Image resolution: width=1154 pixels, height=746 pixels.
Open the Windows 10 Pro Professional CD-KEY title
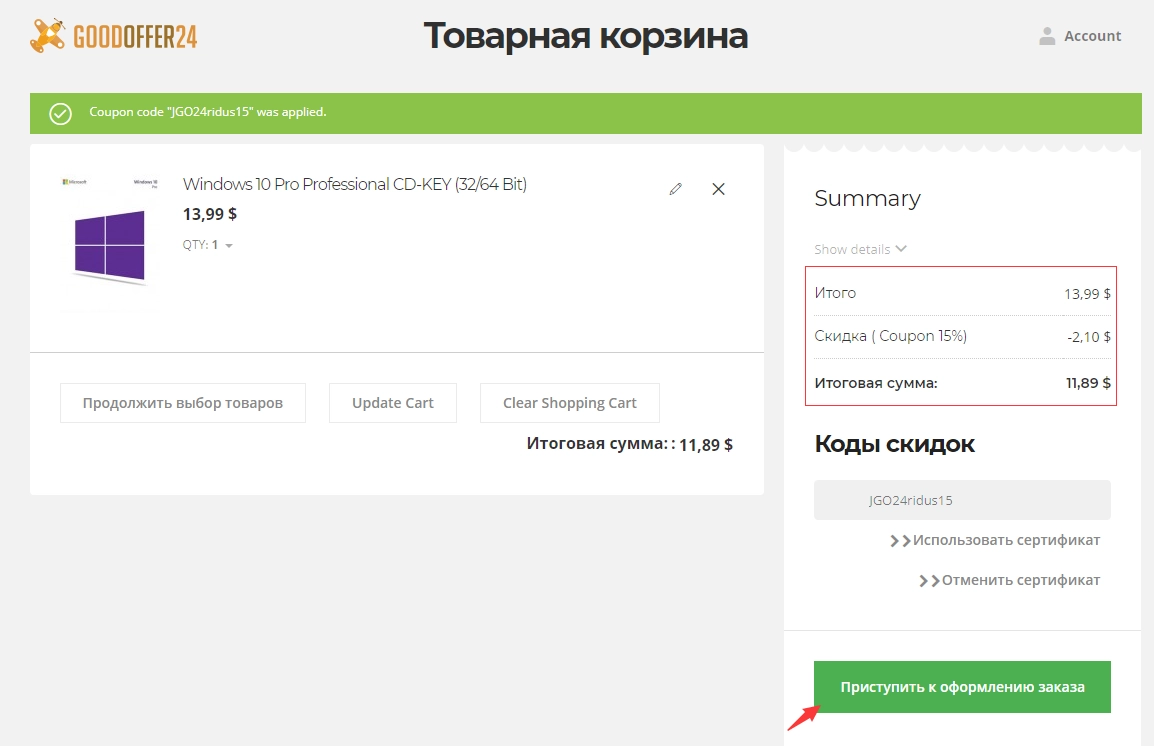click(354, 184)
